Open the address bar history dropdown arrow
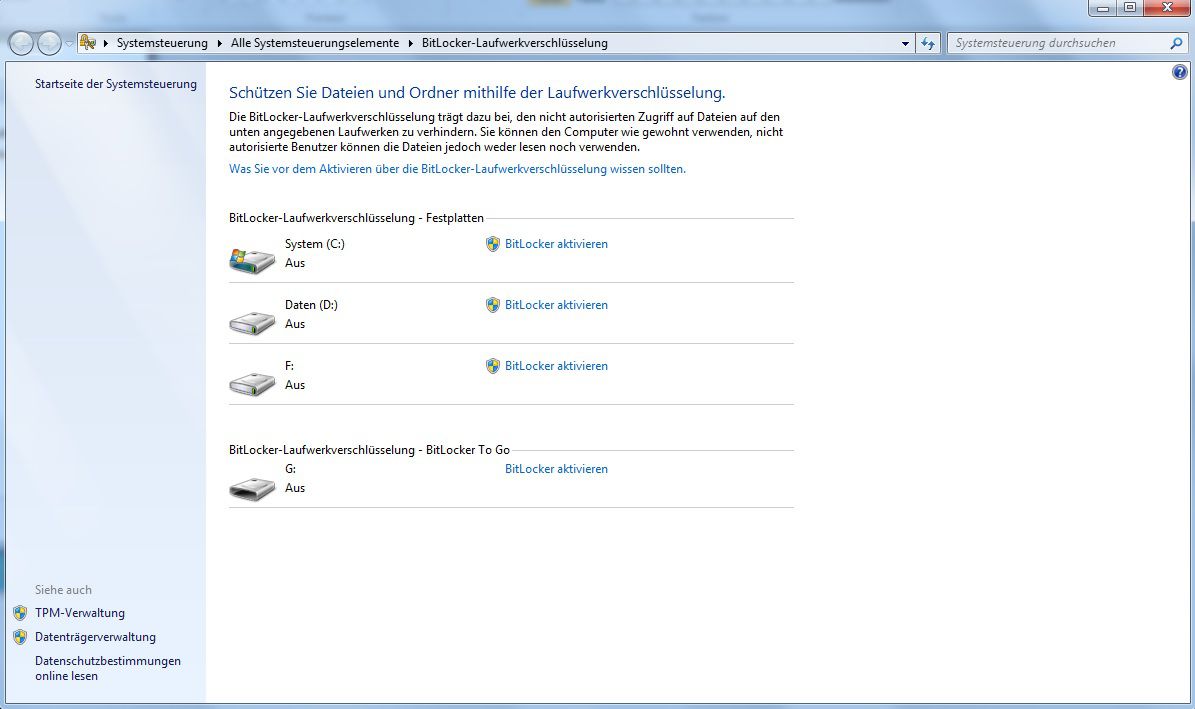Viewport: 1195px width, 709px height. coord(905,43)
